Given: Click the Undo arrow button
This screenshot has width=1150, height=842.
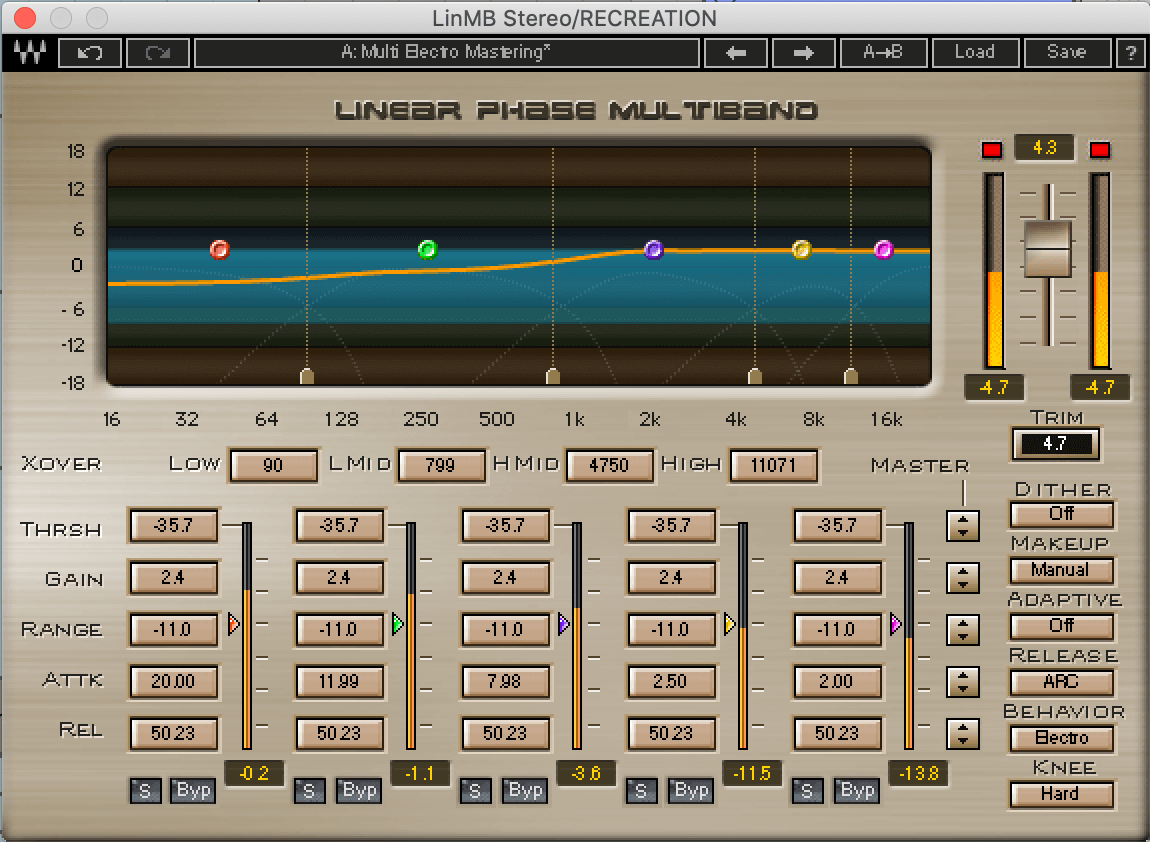Looking at the screenshot, I should pyautogui.click(x=89, y=53).
